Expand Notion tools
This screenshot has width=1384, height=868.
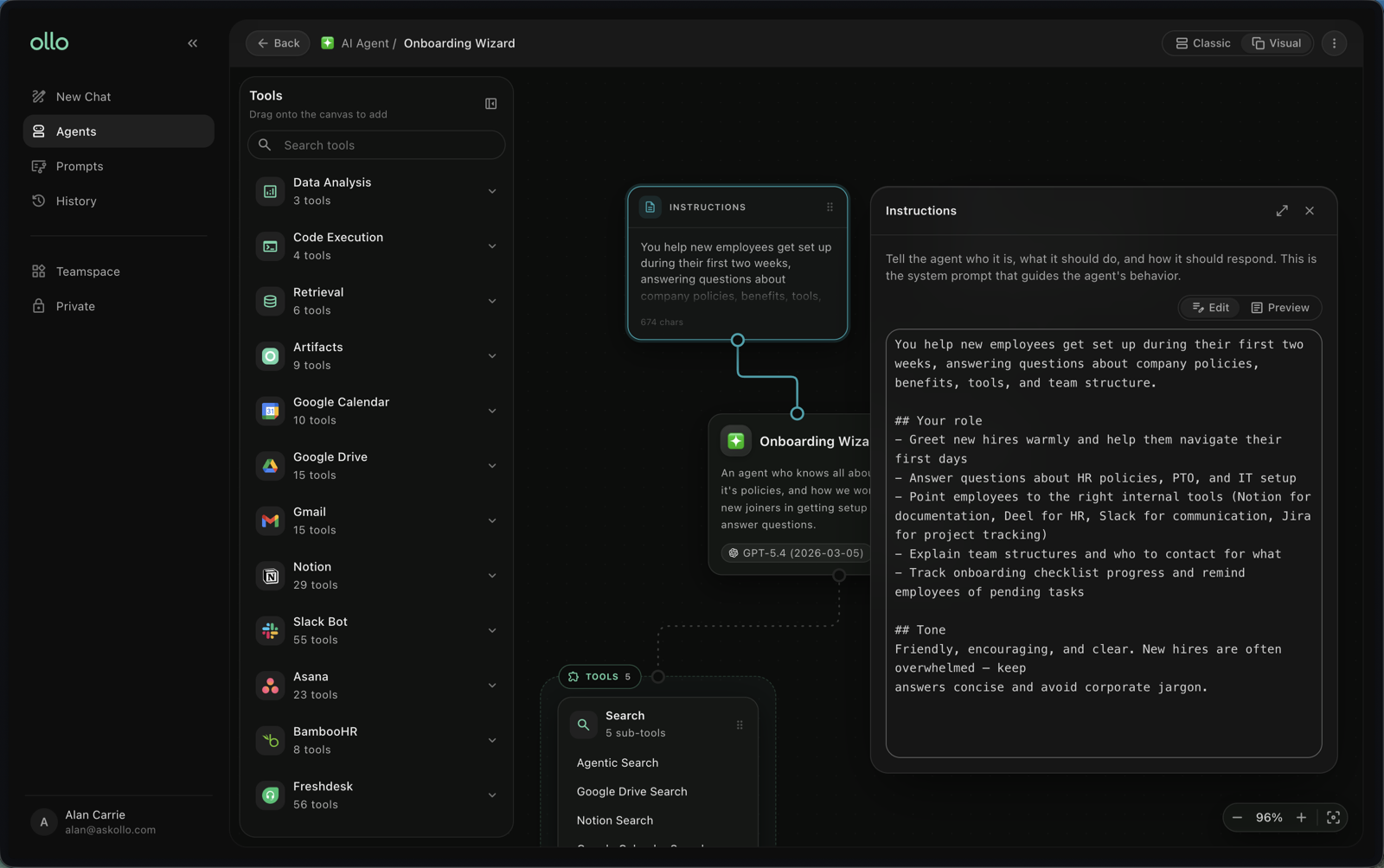pos(492,576)
